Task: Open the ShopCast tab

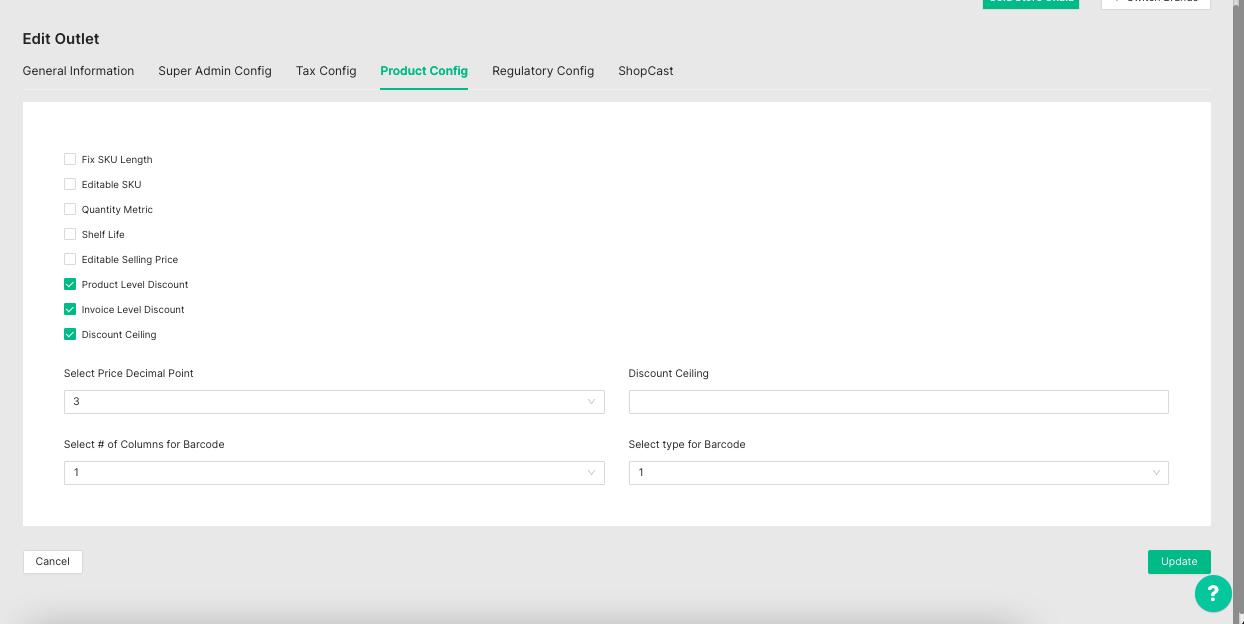Action: (x=645, y=71)
